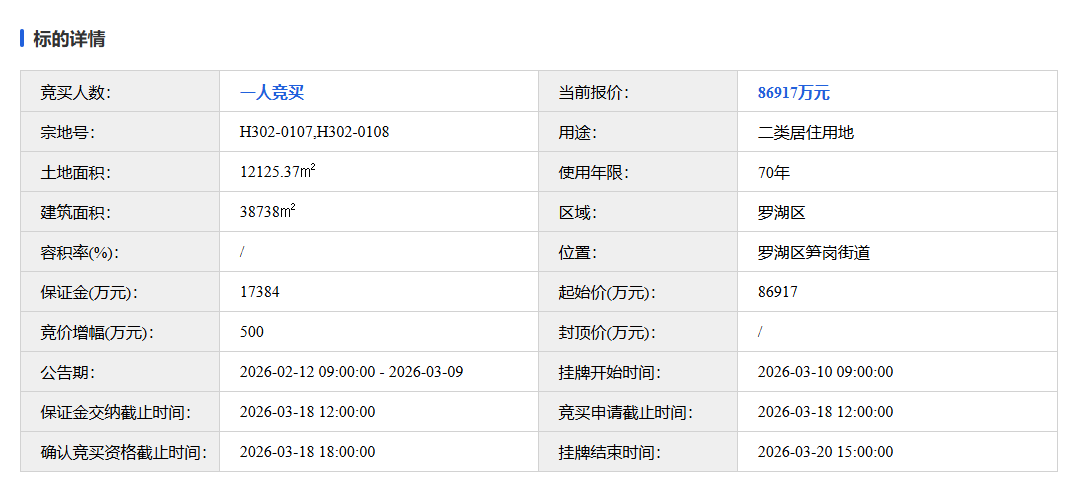Click the 86917万元 current price link
The width and height of the screenshot is (1079, 500).
(x=793, y=93)
